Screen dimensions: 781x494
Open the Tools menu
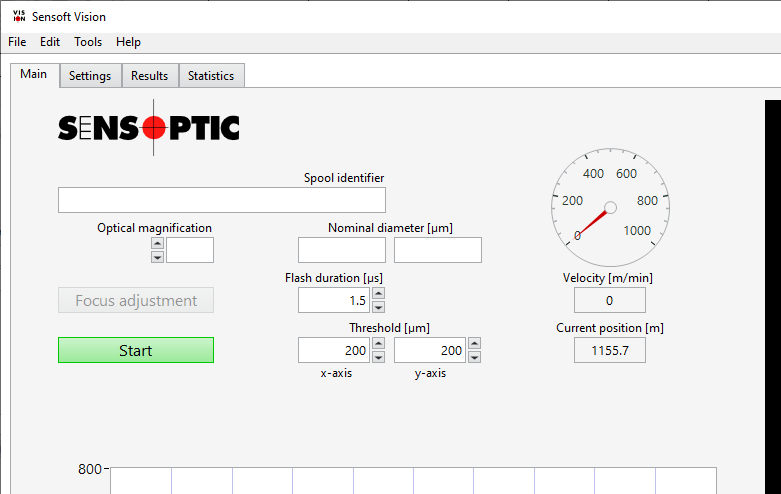point(88,42)
